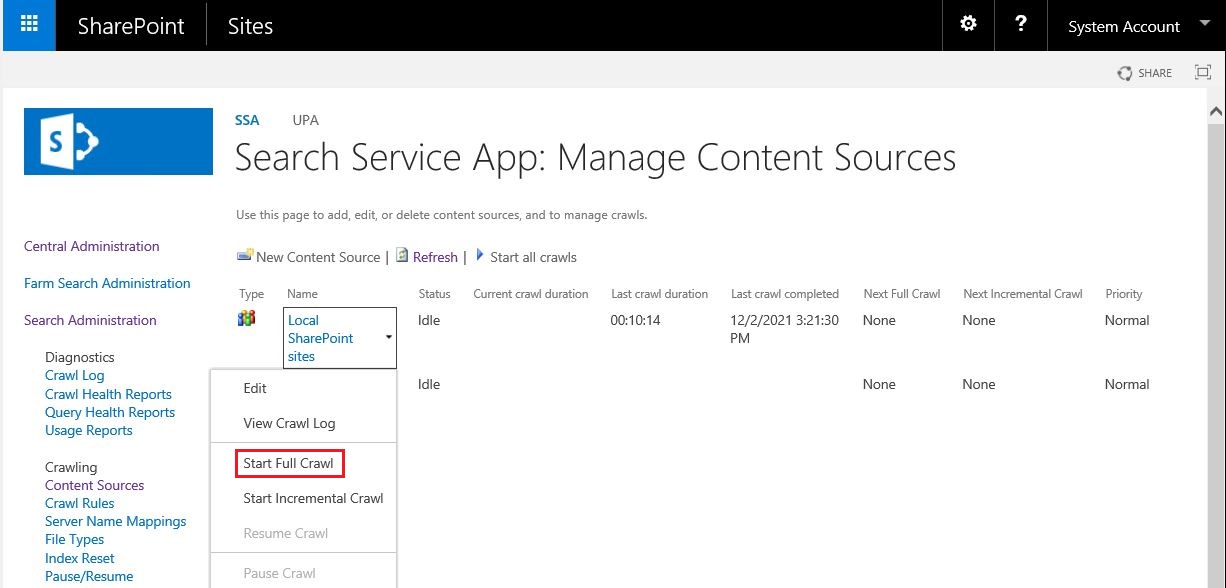The width and height of the screenshot is (1226, 588).
Task: Open Query Health Reports link
Action: pyautogui.click(x=110, y=412)
